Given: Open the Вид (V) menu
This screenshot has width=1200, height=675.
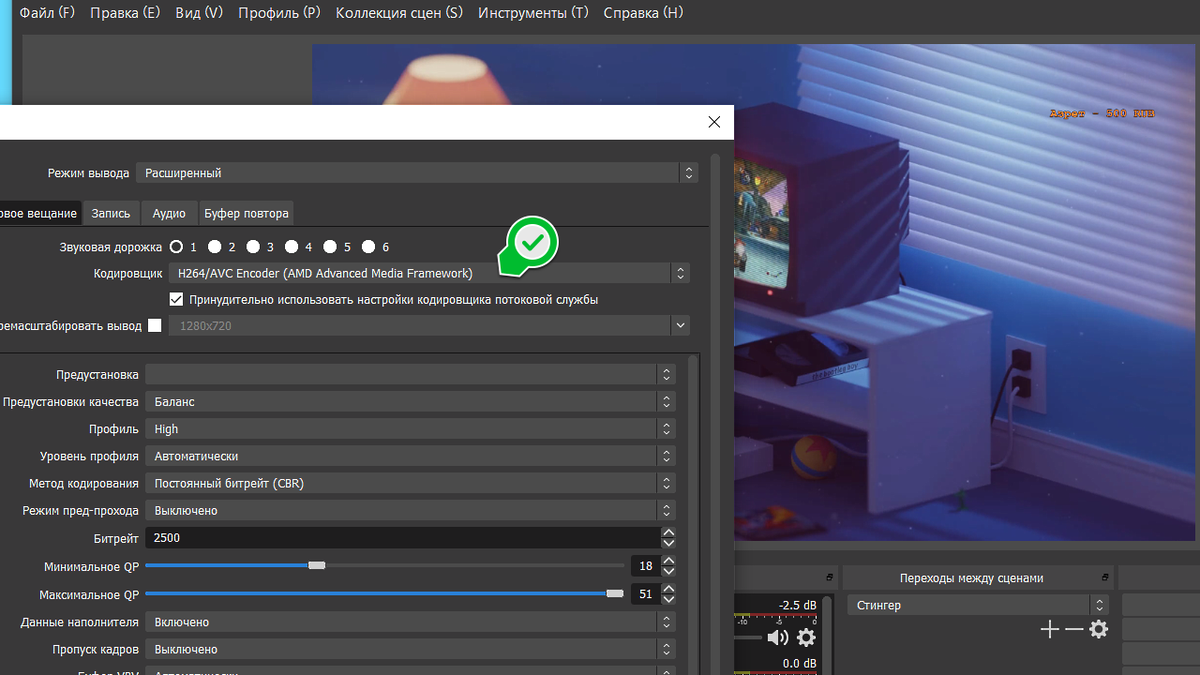Looking at the screenshot, I should click(x=199, y=13).
